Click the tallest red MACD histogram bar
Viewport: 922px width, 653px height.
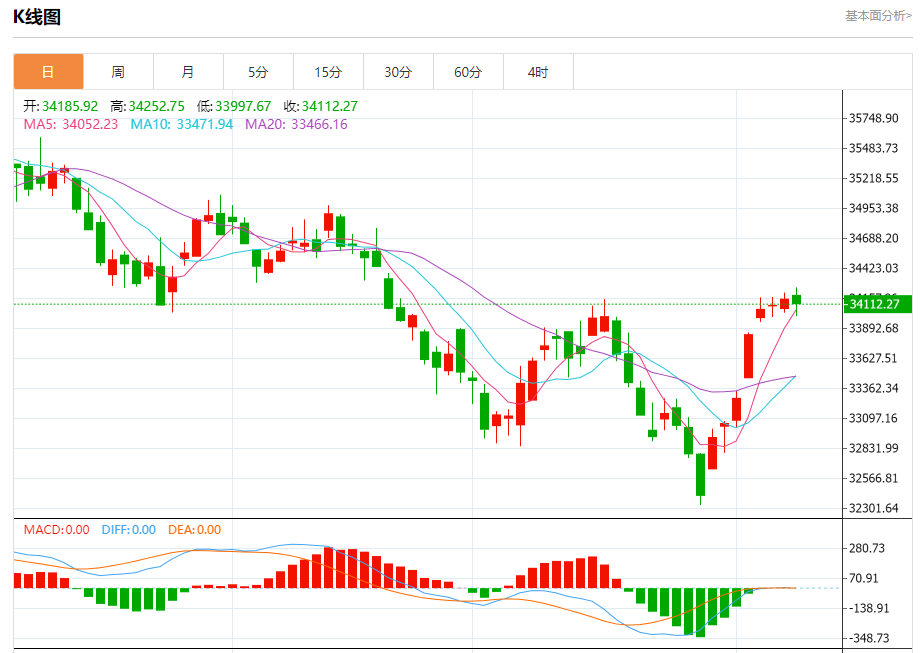tap(329, 567)
